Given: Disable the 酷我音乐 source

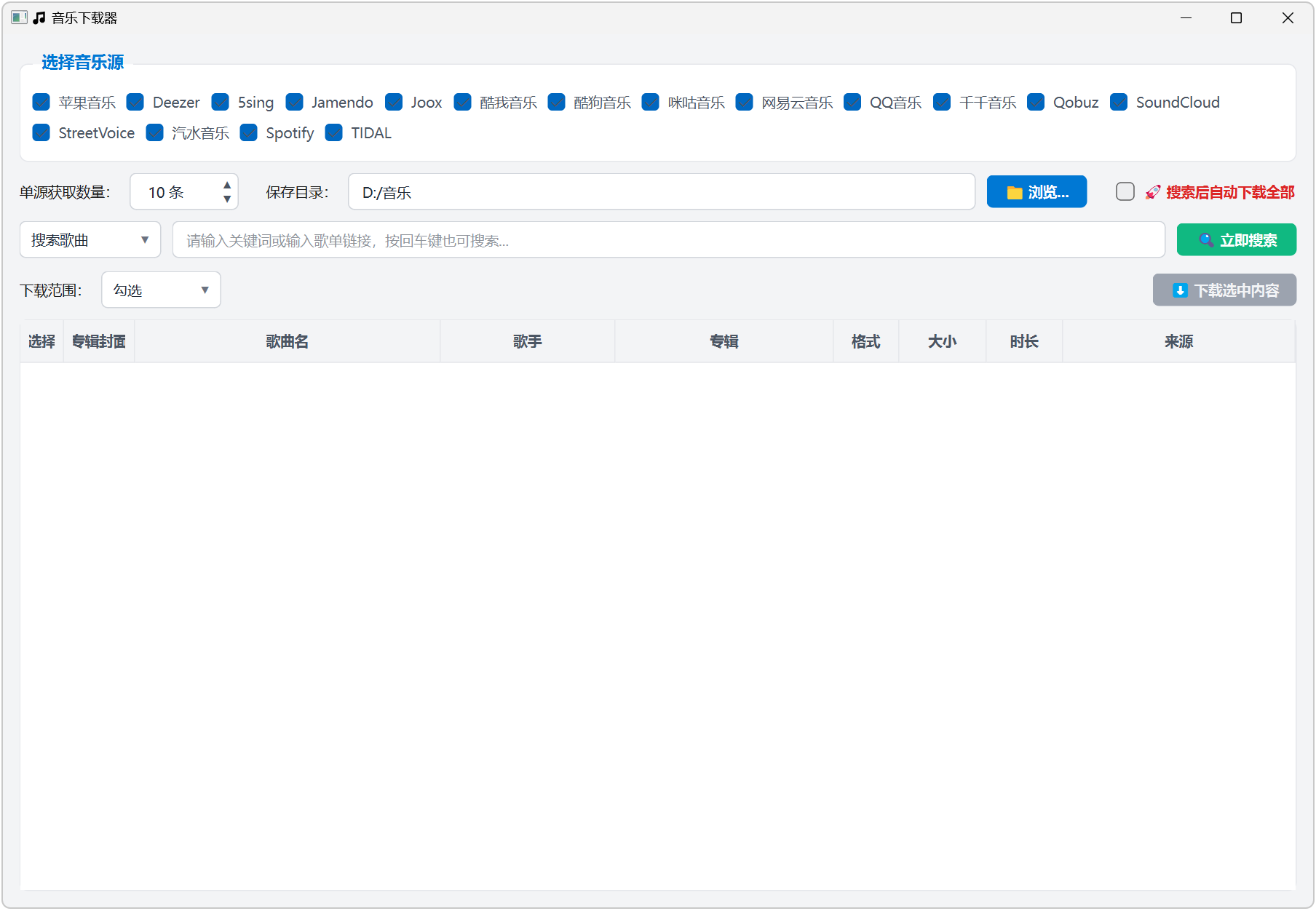Looking at the screenshot, I should point(463,103).
